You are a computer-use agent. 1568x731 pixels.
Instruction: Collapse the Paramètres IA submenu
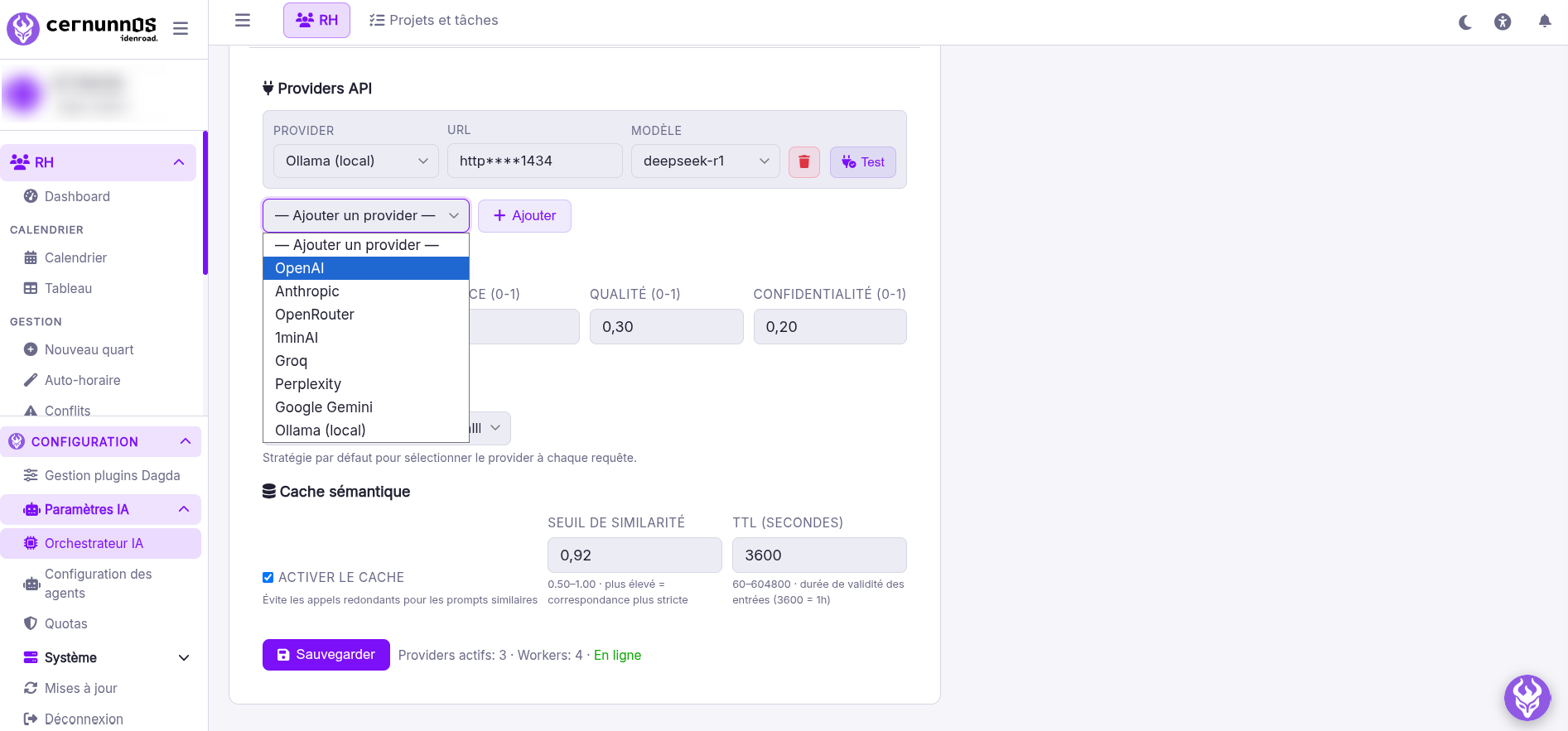click(184, 509)
